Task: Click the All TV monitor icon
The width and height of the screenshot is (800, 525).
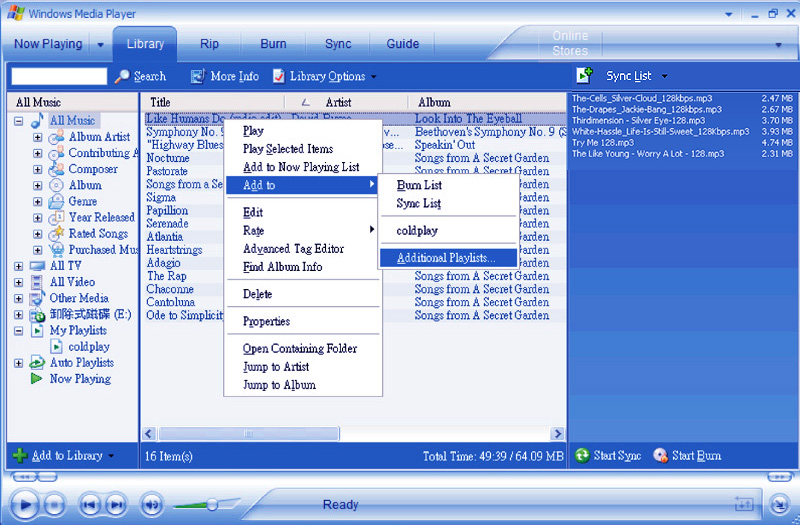Action: 37,266
